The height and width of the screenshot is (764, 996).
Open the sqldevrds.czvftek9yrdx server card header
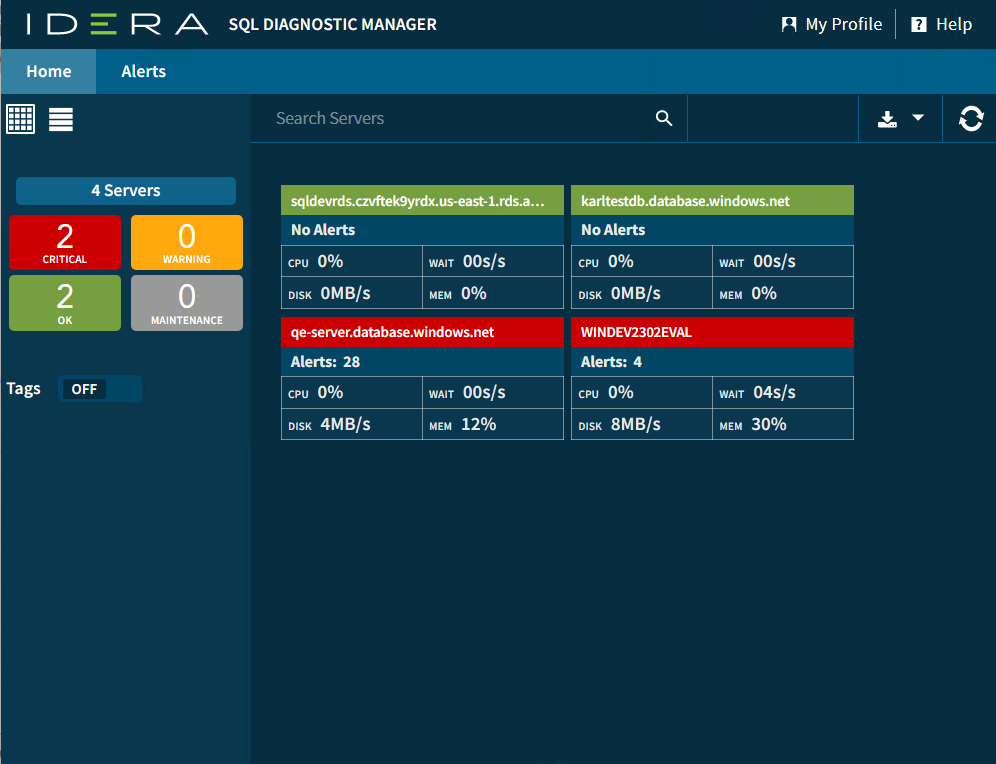[x=422, y=201]
